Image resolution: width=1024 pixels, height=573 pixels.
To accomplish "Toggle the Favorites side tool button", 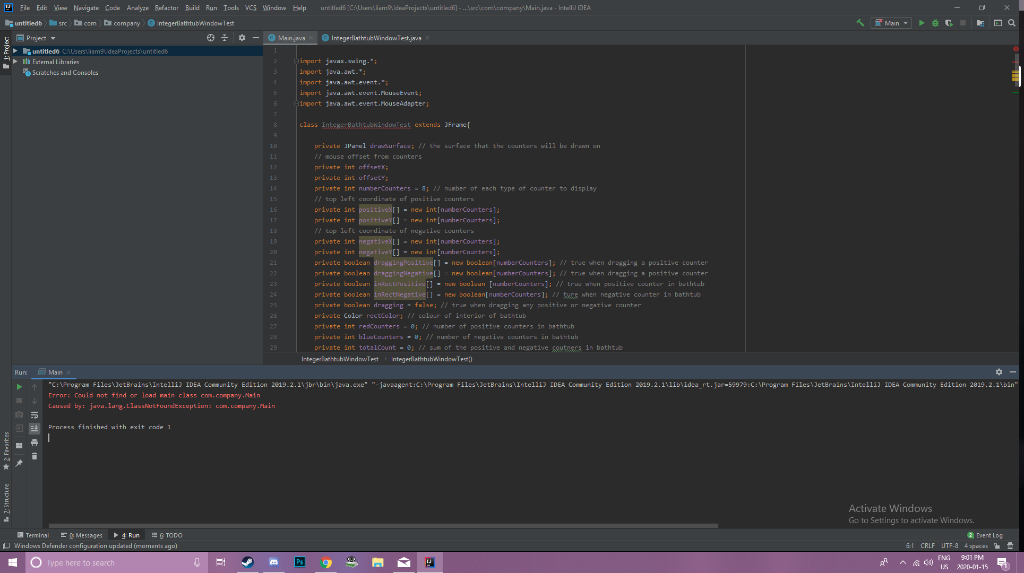I will click(6, 451).
